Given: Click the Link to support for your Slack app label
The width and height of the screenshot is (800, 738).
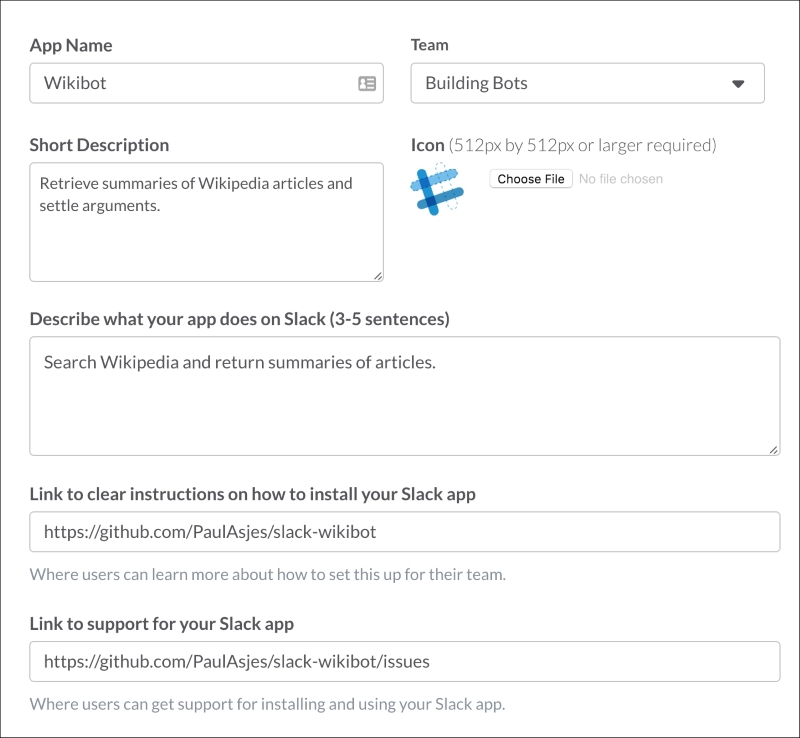Looking at the screenshot, I should 162,624.
